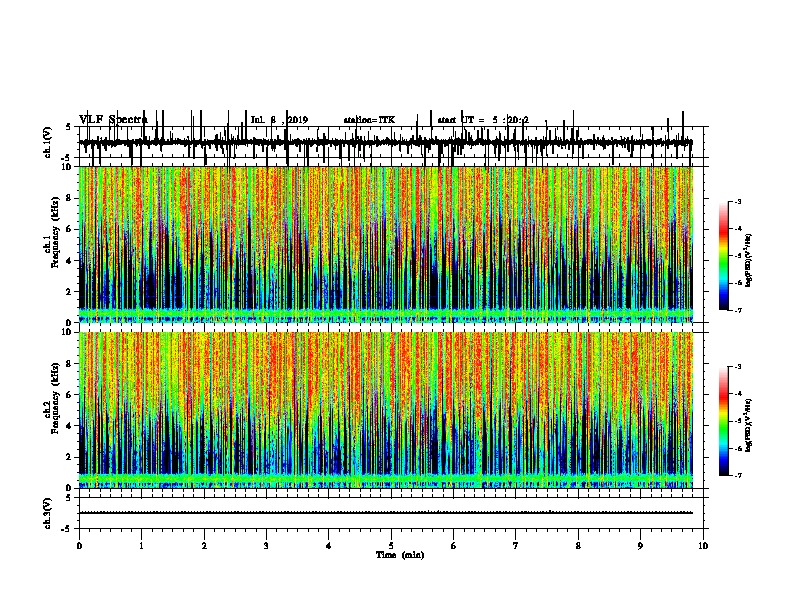Click the time axis tick label "0"

coord(79,546)
